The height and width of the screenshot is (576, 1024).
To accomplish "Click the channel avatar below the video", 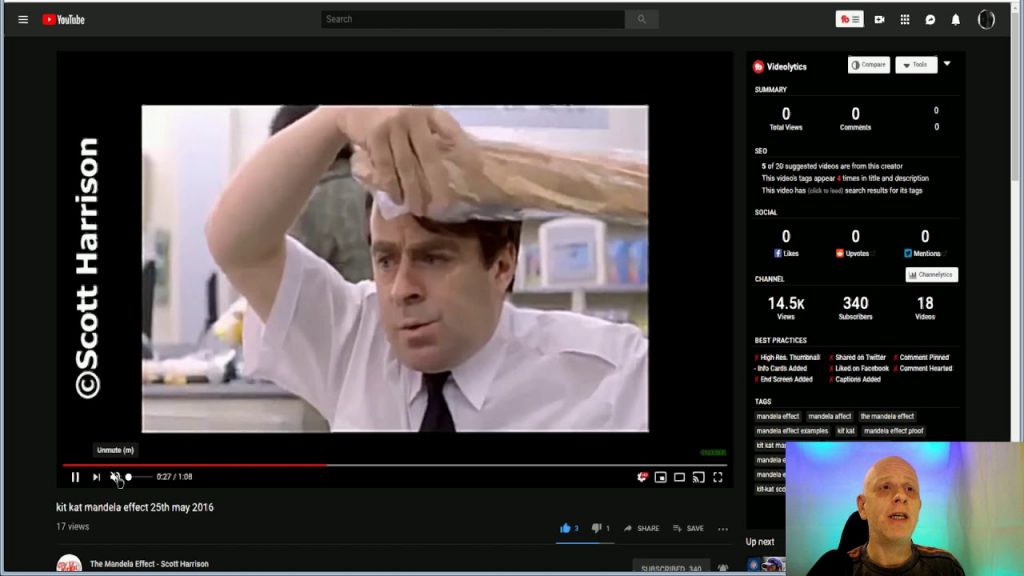I will point(69,564).
